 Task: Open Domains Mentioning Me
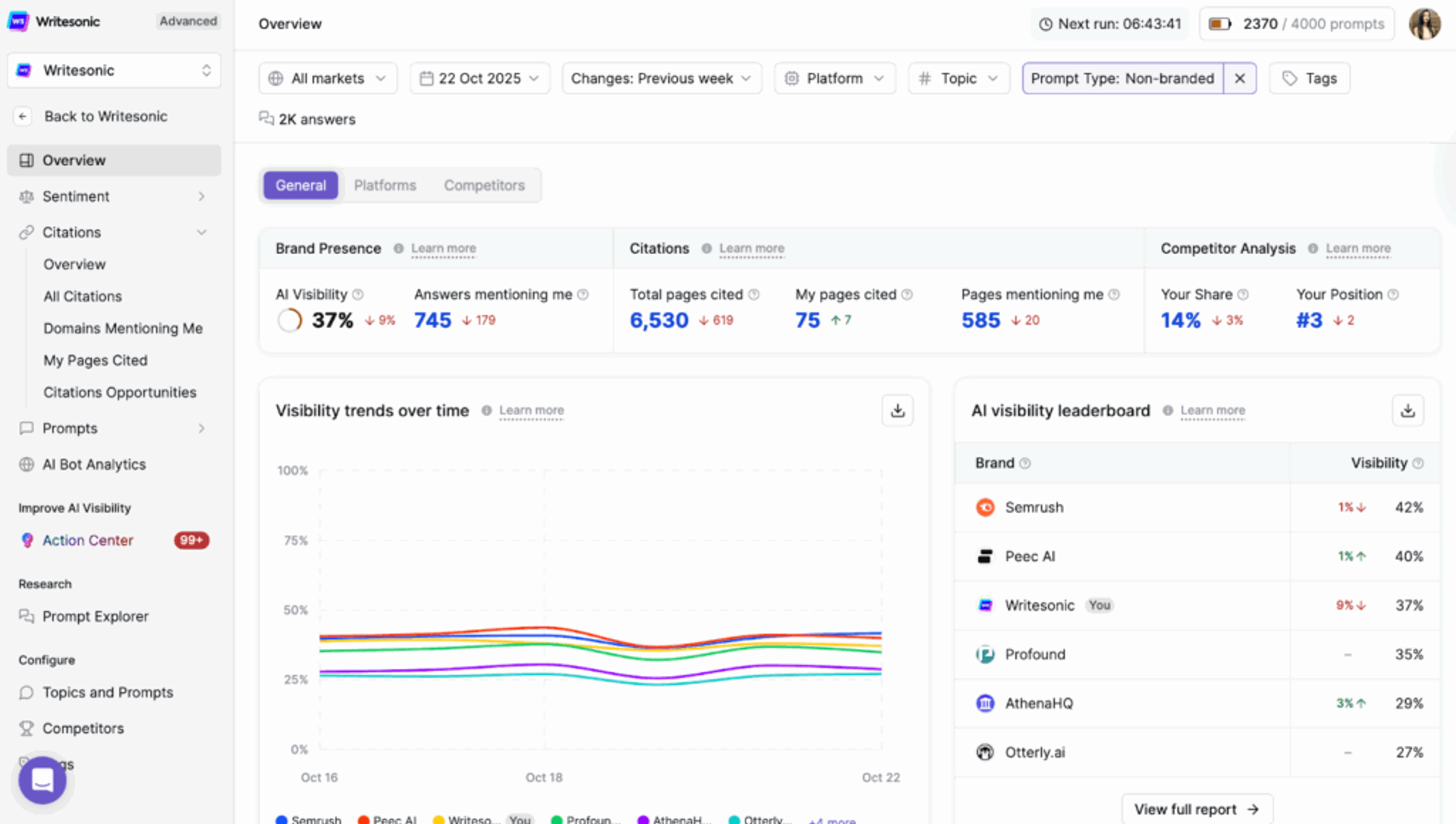click(123, 328)
